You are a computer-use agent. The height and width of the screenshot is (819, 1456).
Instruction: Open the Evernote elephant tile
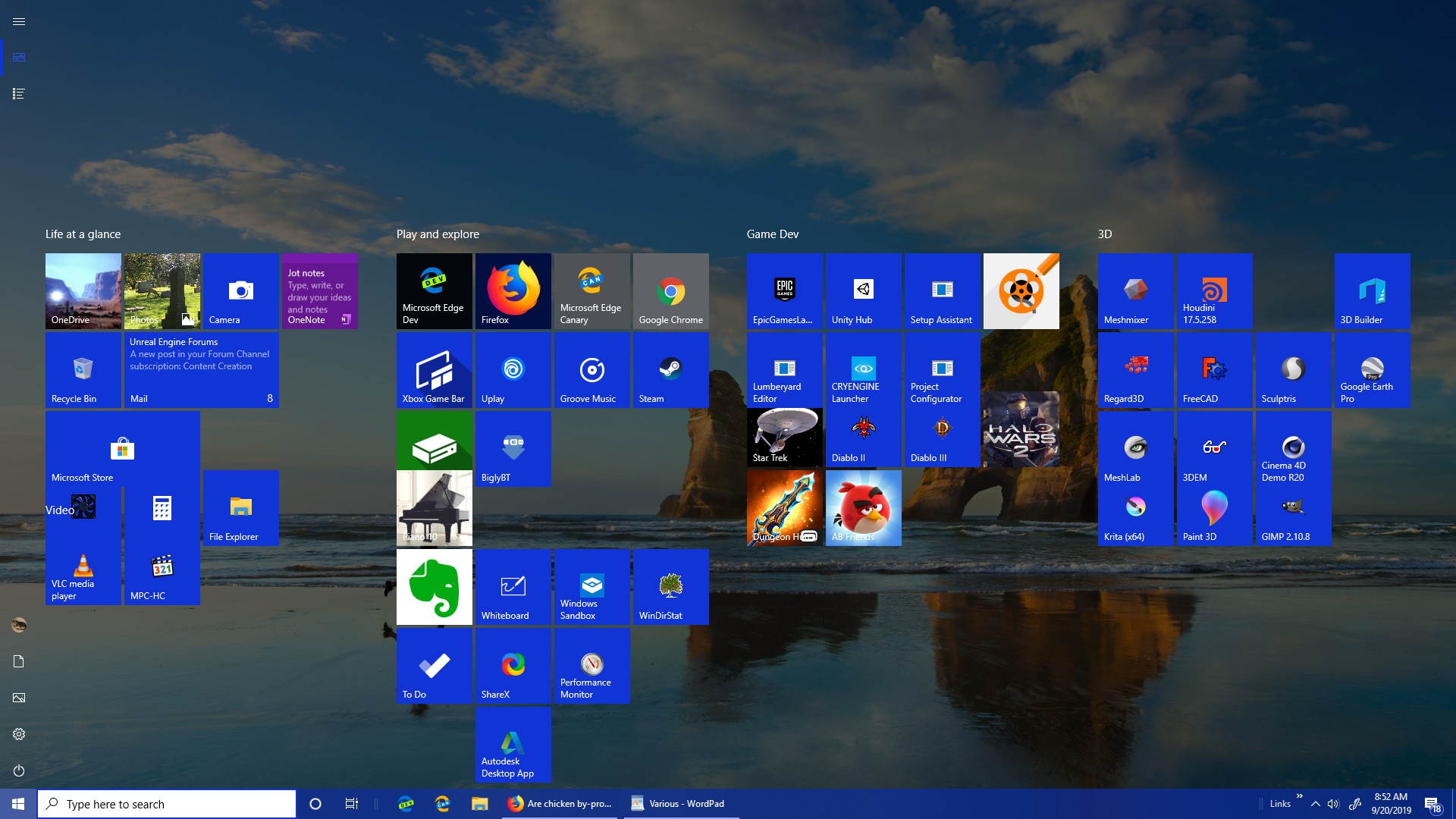coord(434,587)
